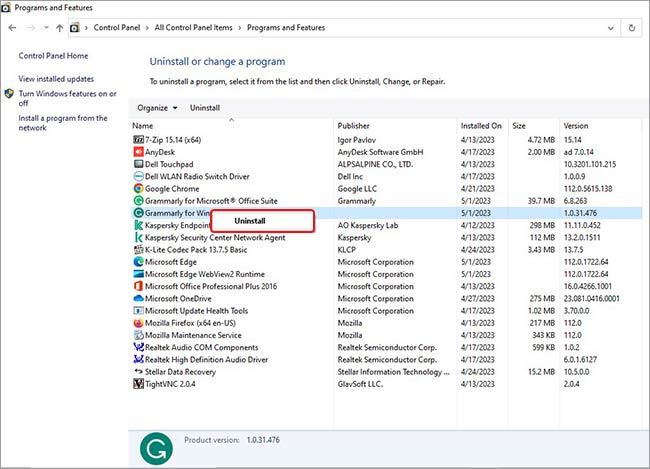
Task: Expand the address bar history dropdown
Action: (x=611, y=28)
